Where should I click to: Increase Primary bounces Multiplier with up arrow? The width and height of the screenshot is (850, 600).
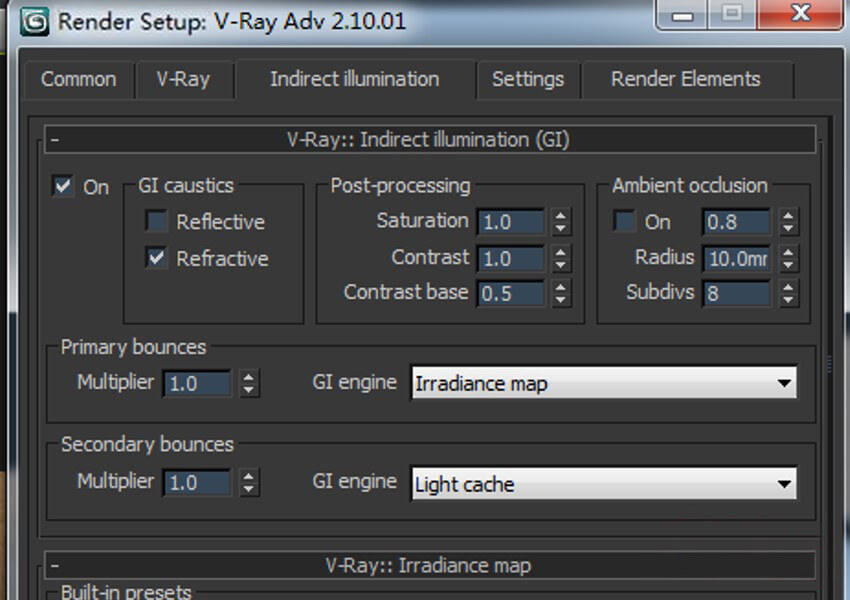(x=249, y=378)
